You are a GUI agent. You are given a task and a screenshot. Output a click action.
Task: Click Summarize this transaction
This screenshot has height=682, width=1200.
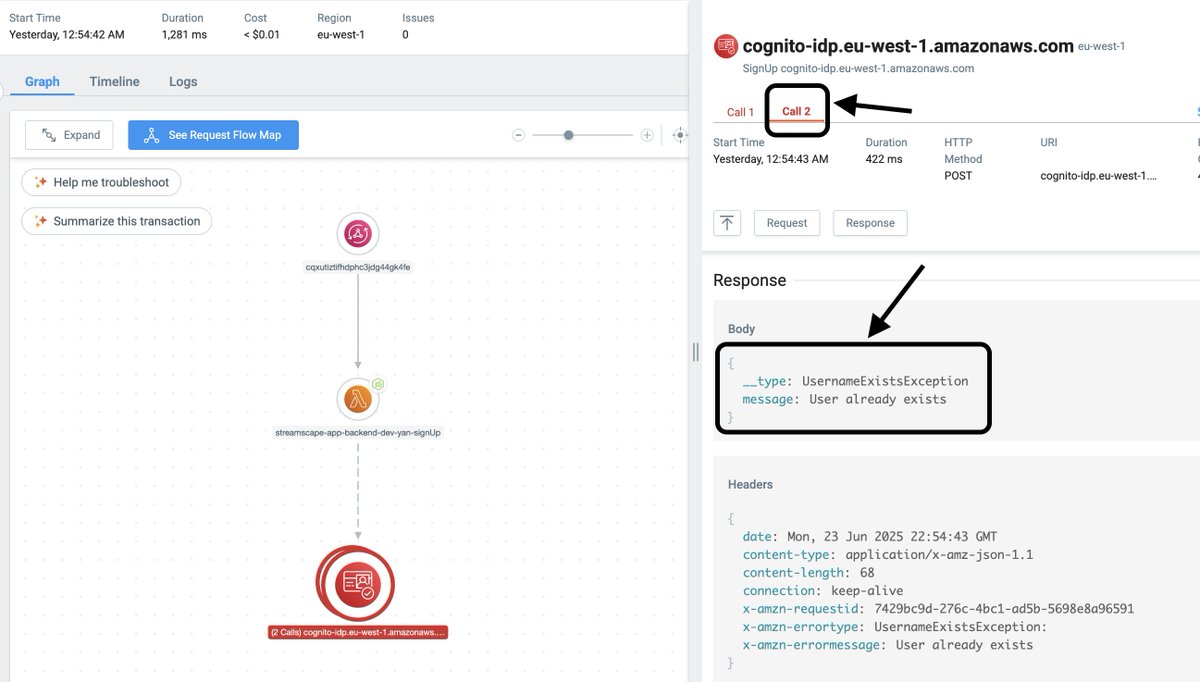[117, 221]
